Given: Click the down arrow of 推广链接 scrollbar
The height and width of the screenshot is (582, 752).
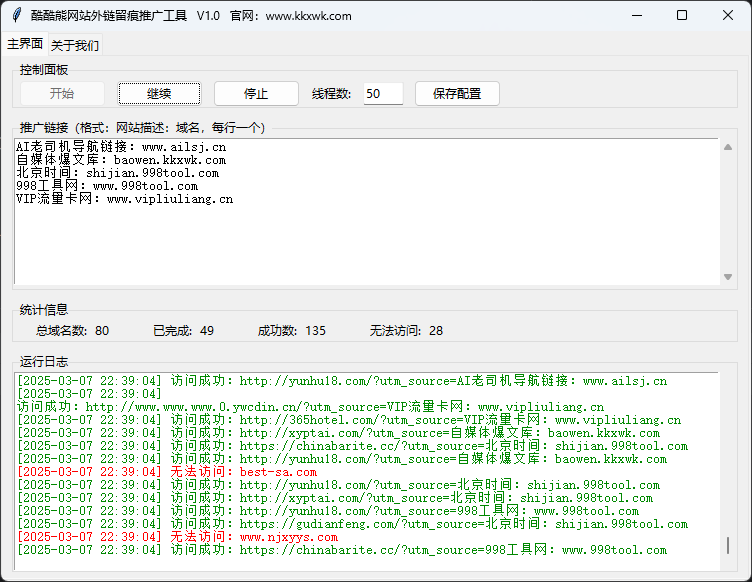Looking at the screenshot, I should pyautogui.click(x=728, y=277).
